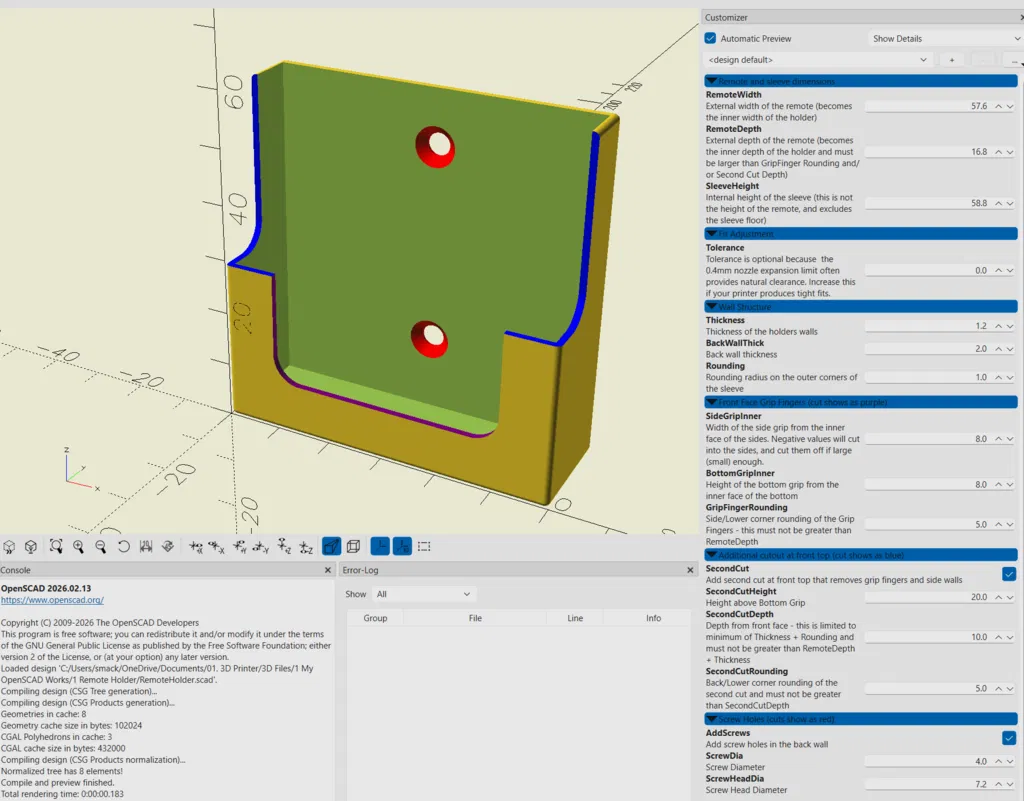This screenshot has width=1024, height=801.
Task: Collapse the Wall Structure section
Action: (861, 306)
